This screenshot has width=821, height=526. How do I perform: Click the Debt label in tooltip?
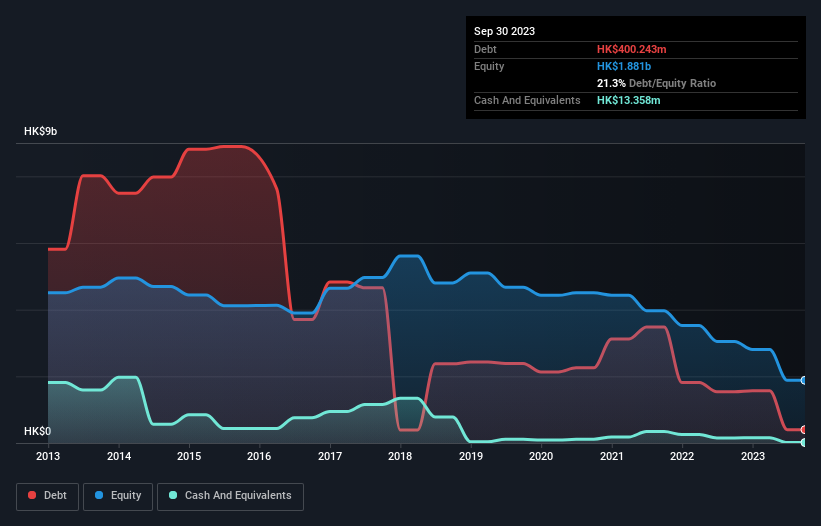[x=485, y=49]
